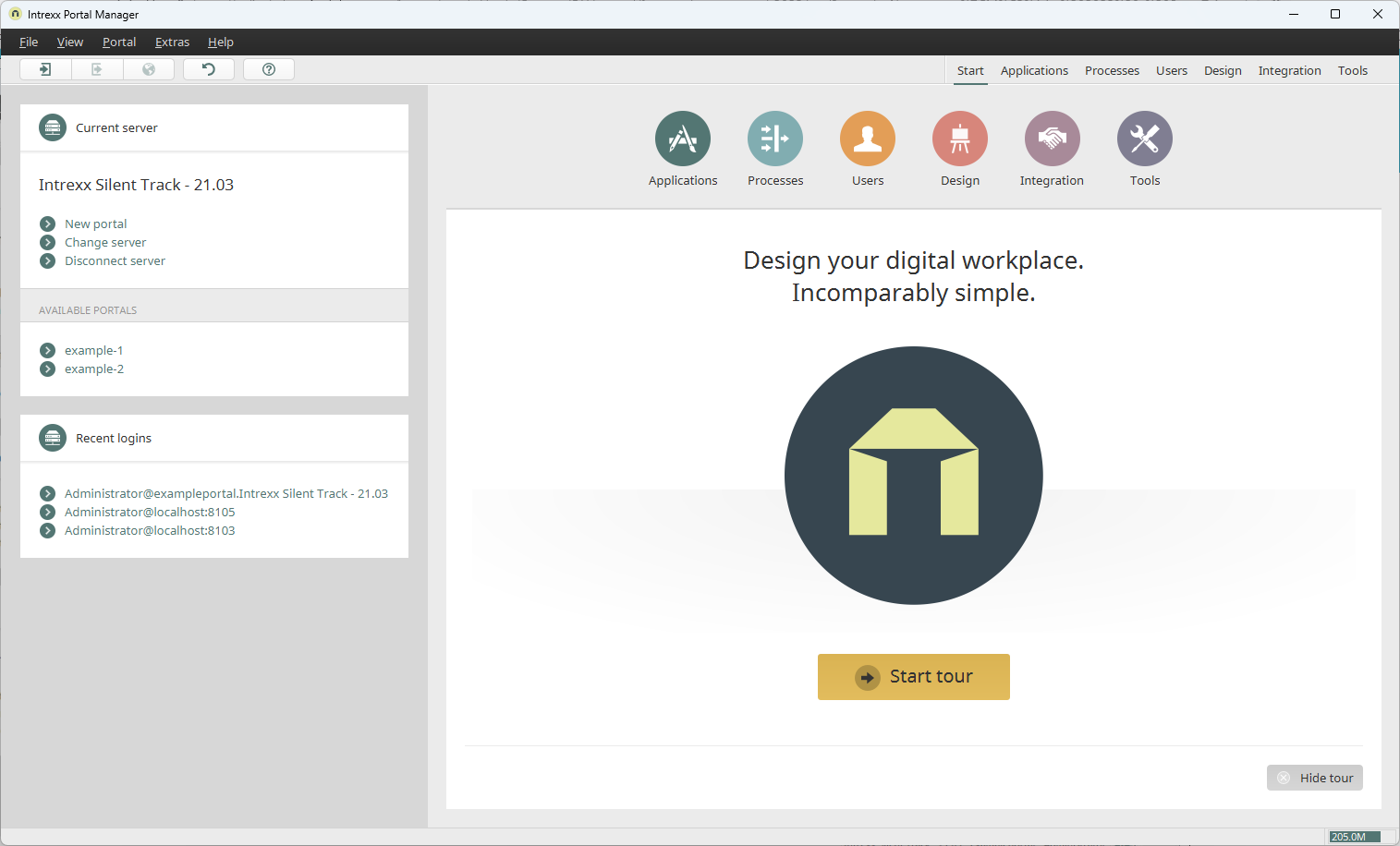Click the Applications label under round icon
The width and height of the screenshot is (1400, 846).
click(x=683, y=180)
